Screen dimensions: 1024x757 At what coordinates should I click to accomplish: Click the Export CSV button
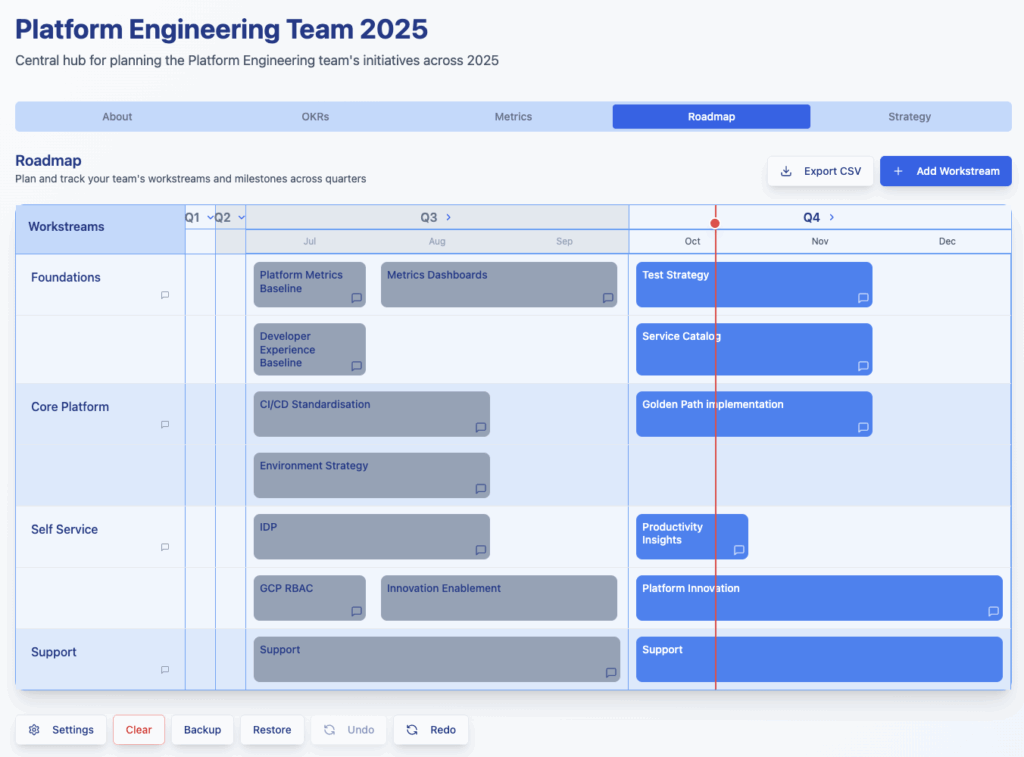821,171
